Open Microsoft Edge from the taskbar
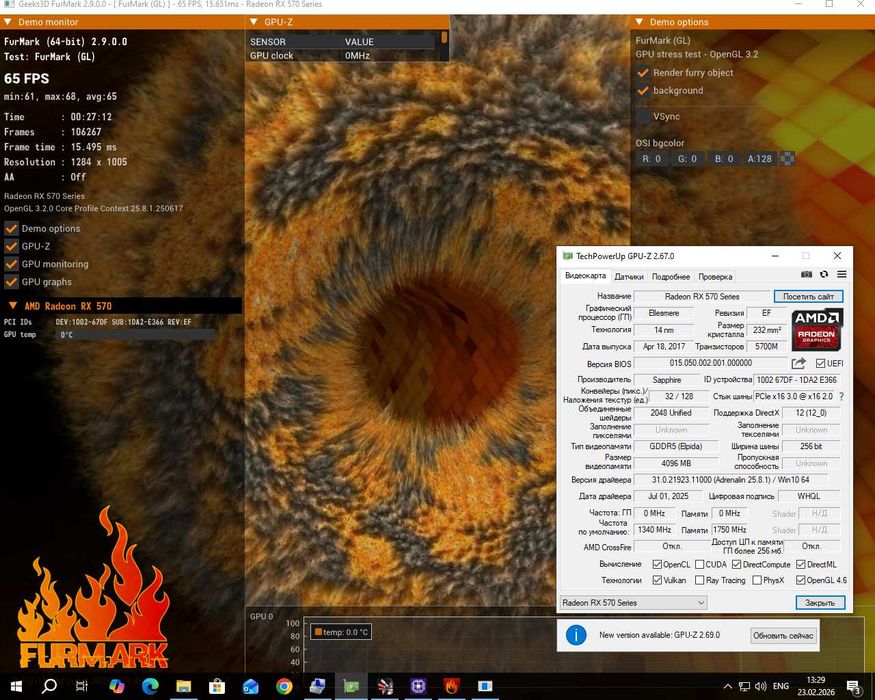 pyautogui.click(x=150, y=685)
